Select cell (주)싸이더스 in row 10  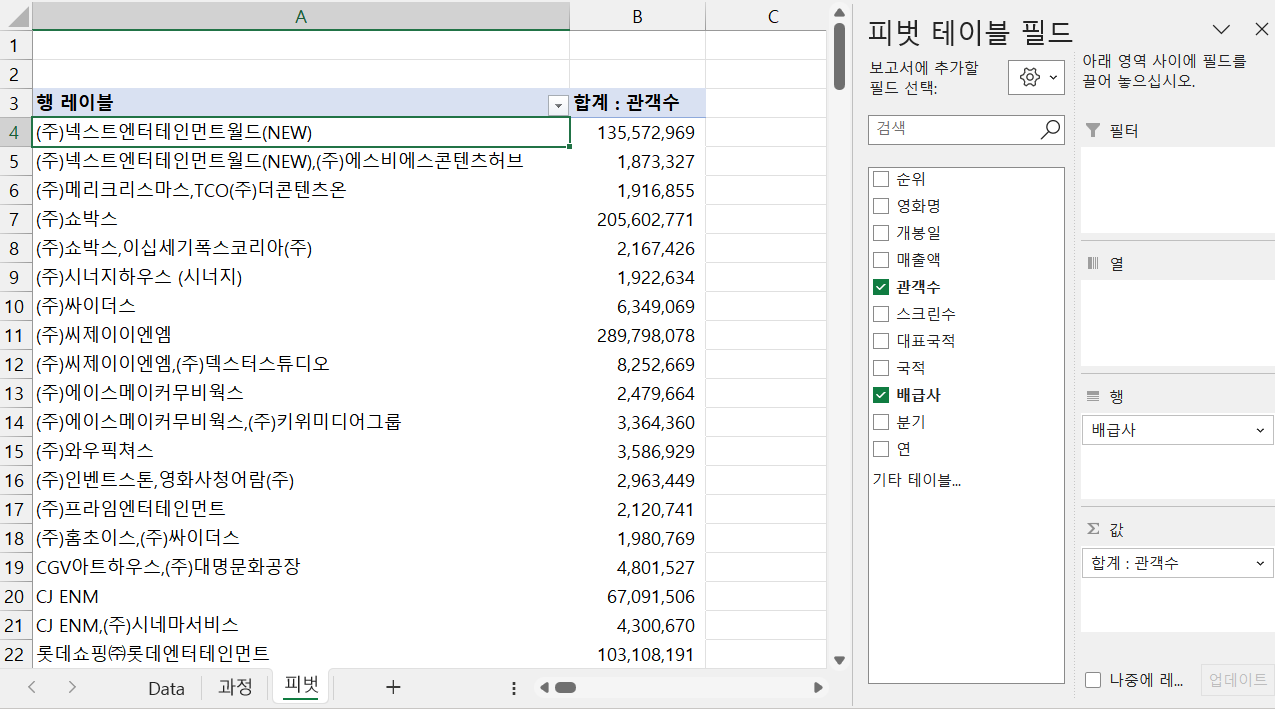point(301,306)
